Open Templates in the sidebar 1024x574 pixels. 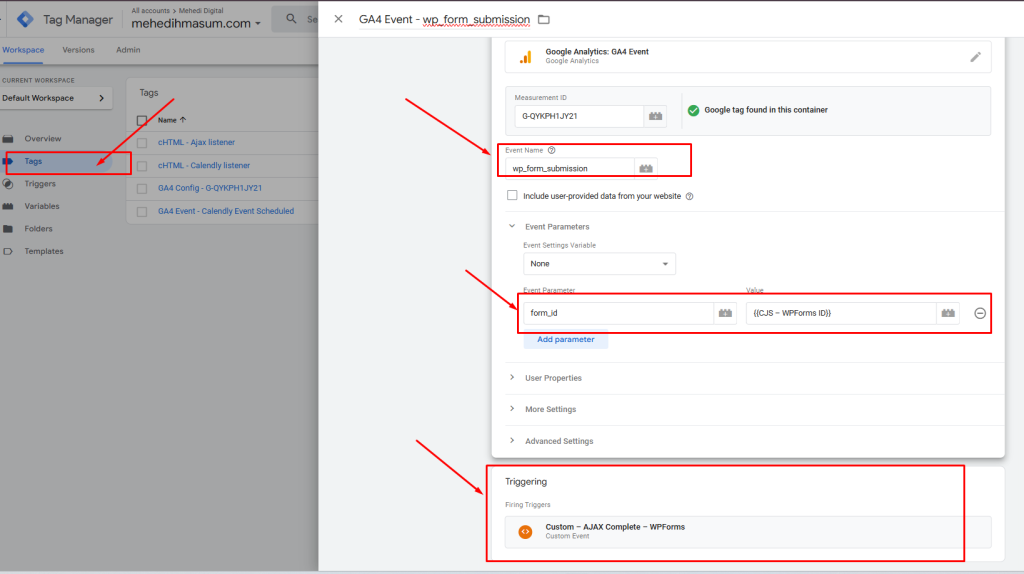(44, 251)
